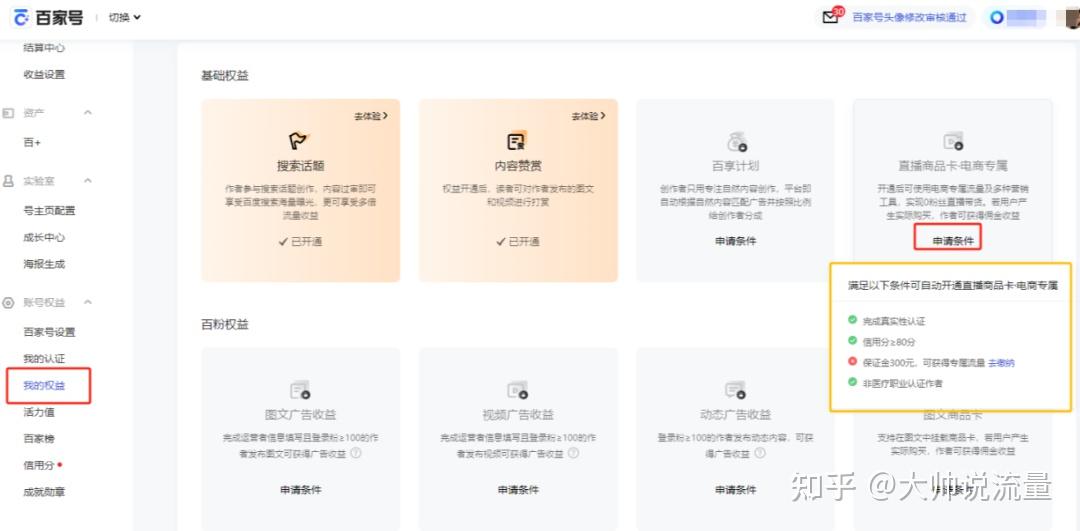Click 百粉权益 section heading

225,324
